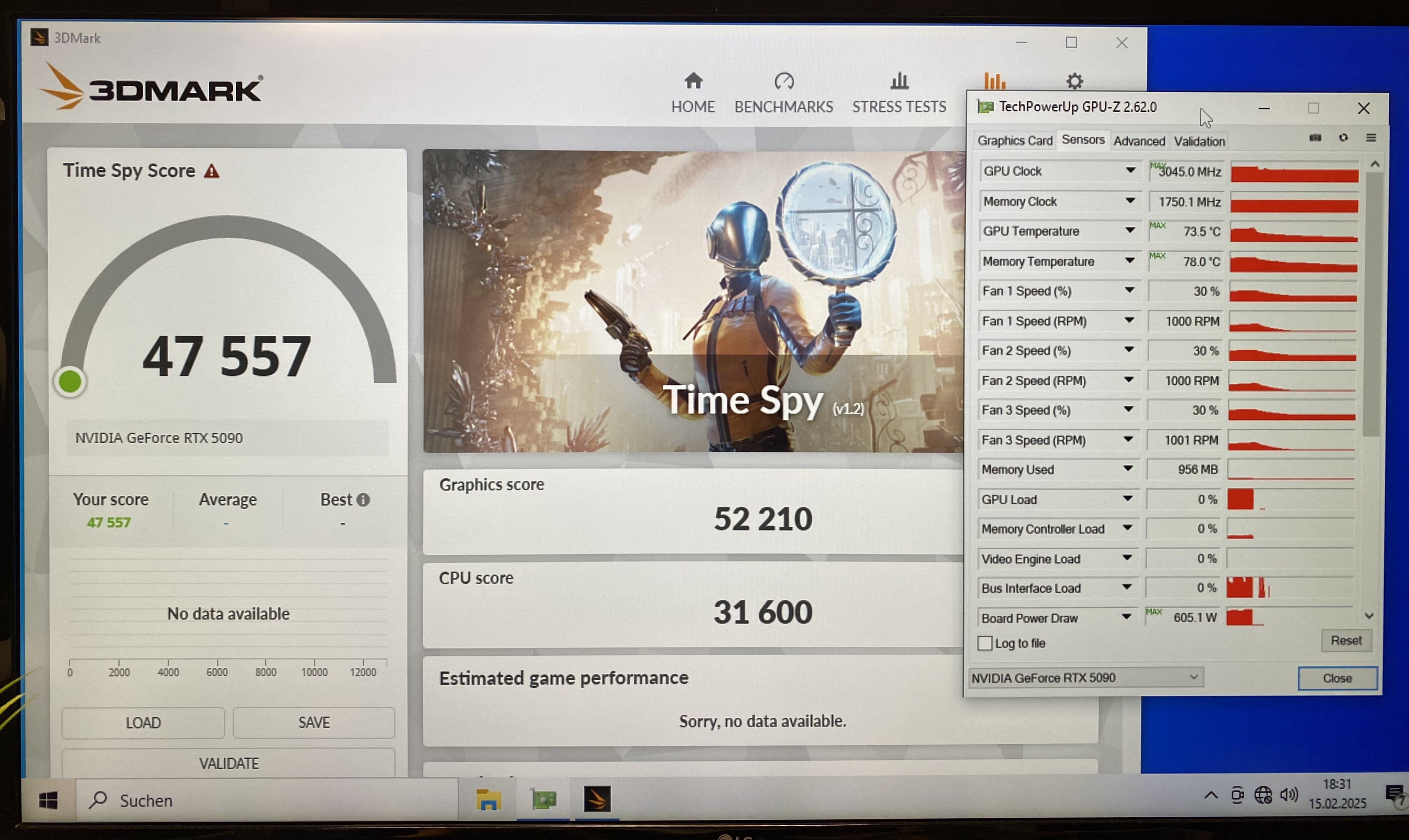Click the Home icon in 3DMark
Image resolution: width=1409 pixels, height=840 pixels.
pyautogui.click(x=693, y=81)
